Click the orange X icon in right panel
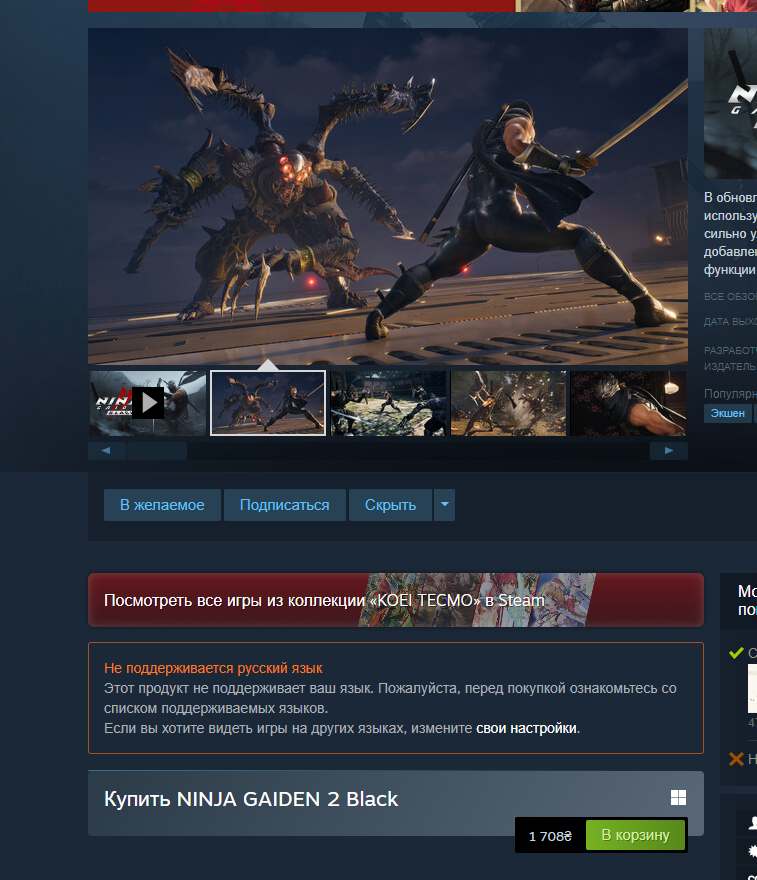Viewport: 757px width, 880px height. [736, 759]
